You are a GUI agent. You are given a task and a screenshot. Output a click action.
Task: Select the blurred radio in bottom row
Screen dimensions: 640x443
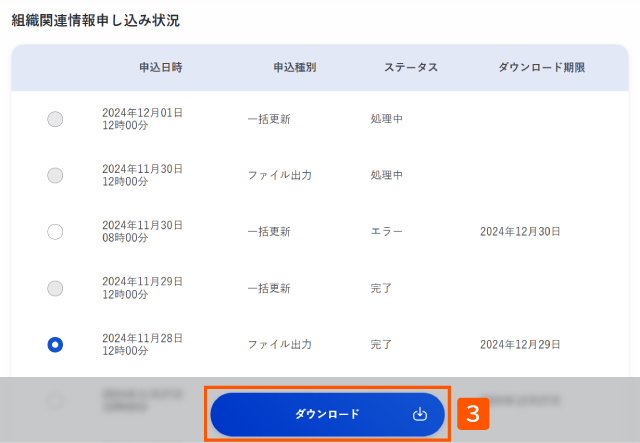(55, 401)
